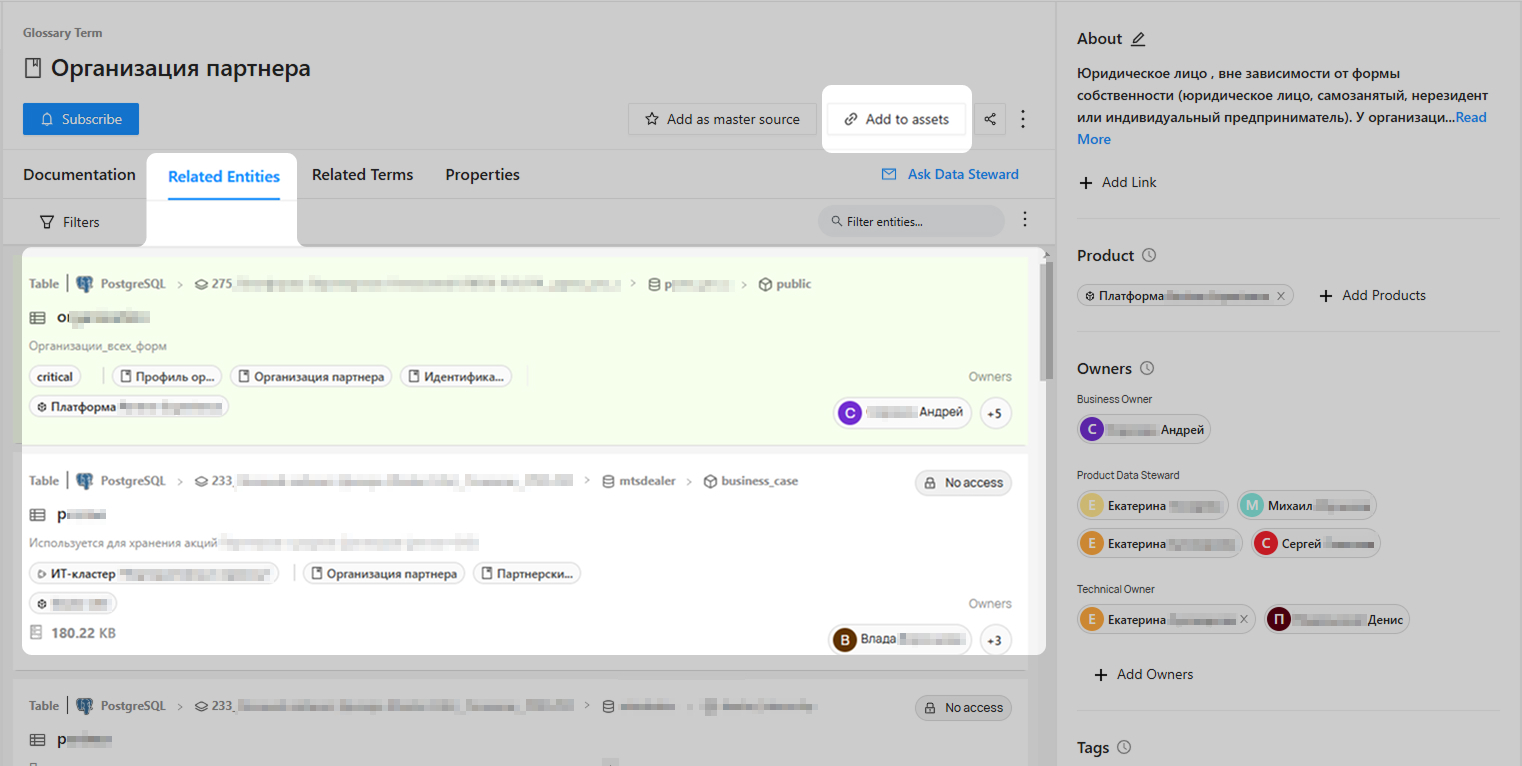Click the clock history icon next to Owners
The height and width of the screenshot is (766, 1522).
[1147, 369]
